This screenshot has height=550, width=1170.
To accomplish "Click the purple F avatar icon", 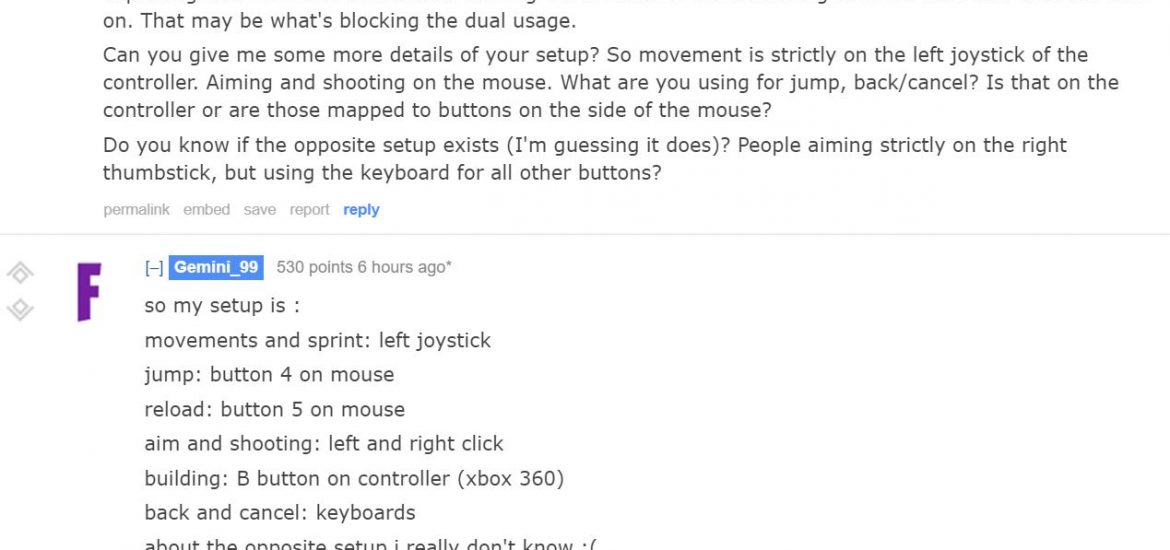I will [x=89, y=292].
